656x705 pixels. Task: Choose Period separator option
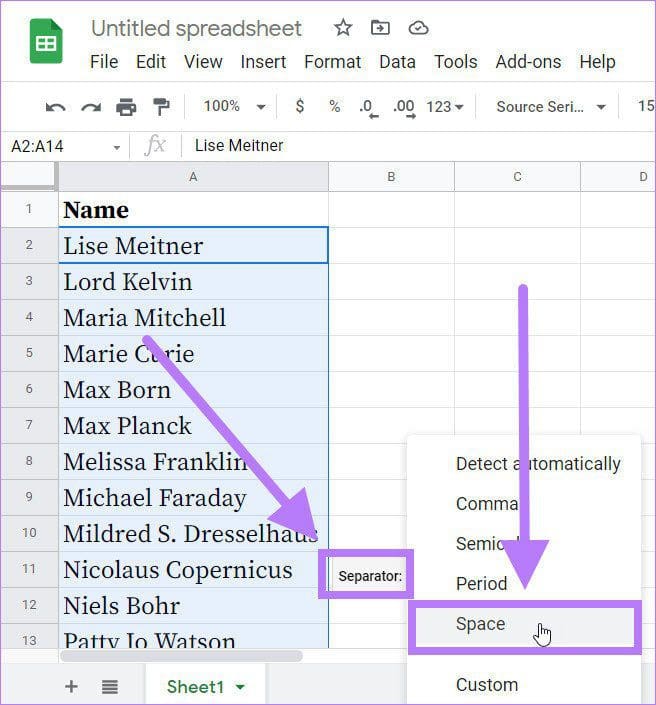pyautogui.click(x=524, y=584)
